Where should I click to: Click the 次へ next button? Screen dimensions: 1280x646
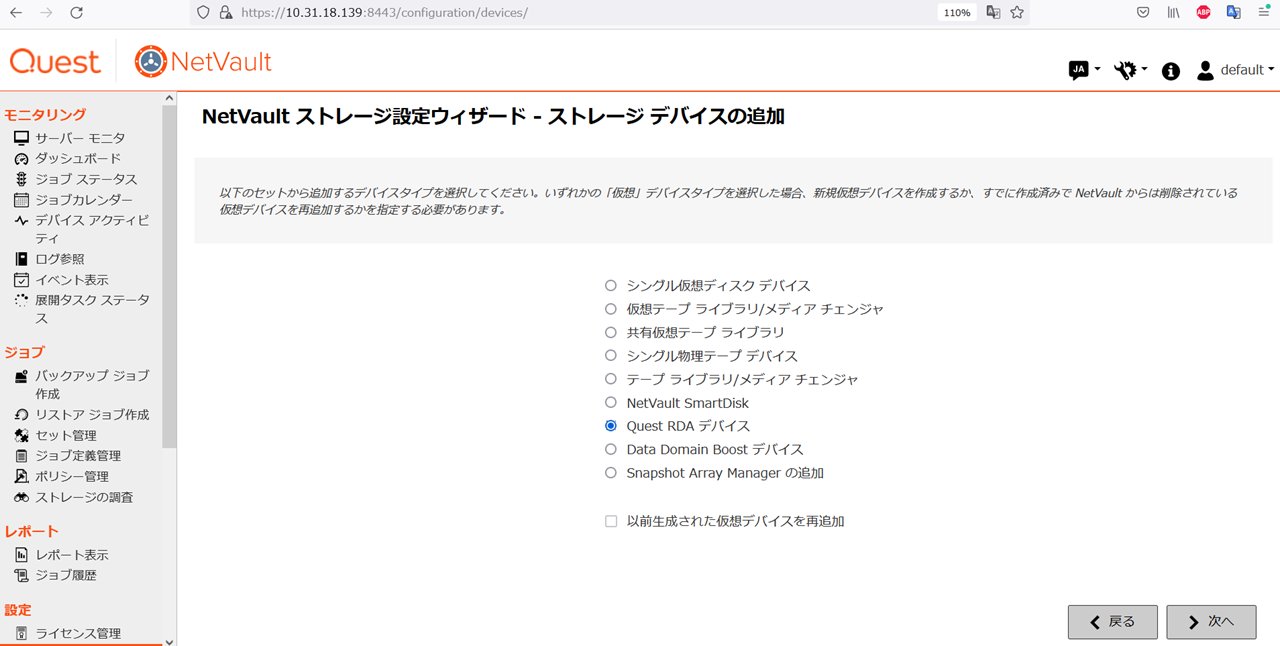click(1211, 622)
